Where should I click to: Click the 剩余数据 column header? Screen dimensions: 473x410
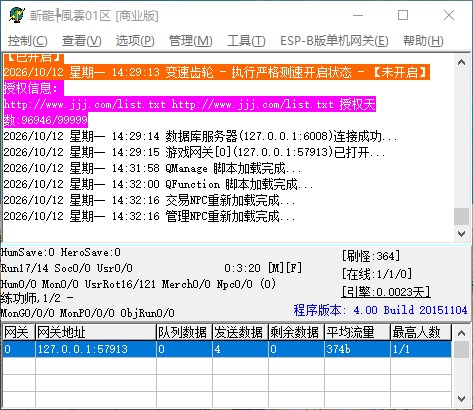(x=296, y=332)
